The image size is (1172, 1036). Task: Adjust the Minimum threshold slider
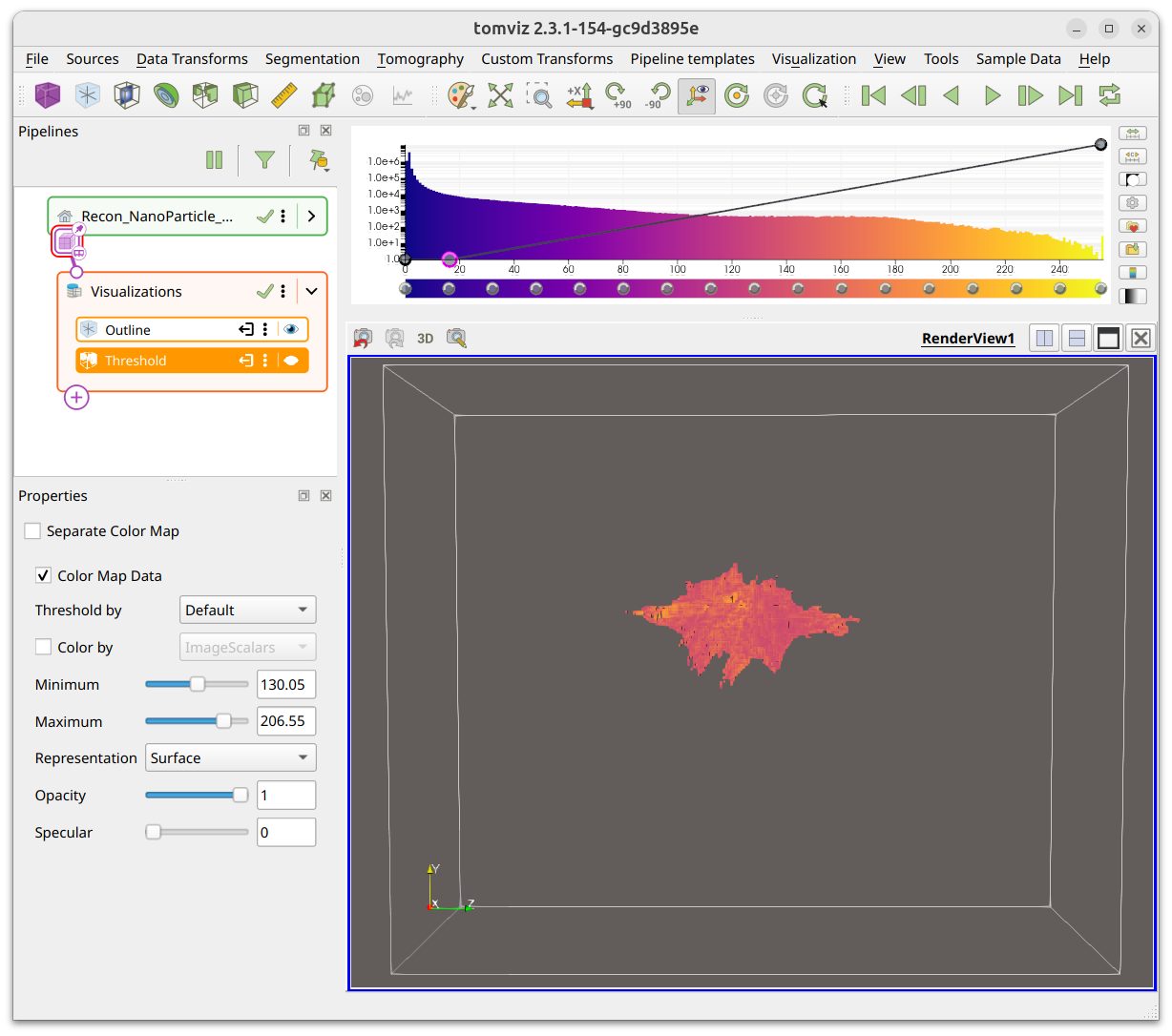[197, 684]
